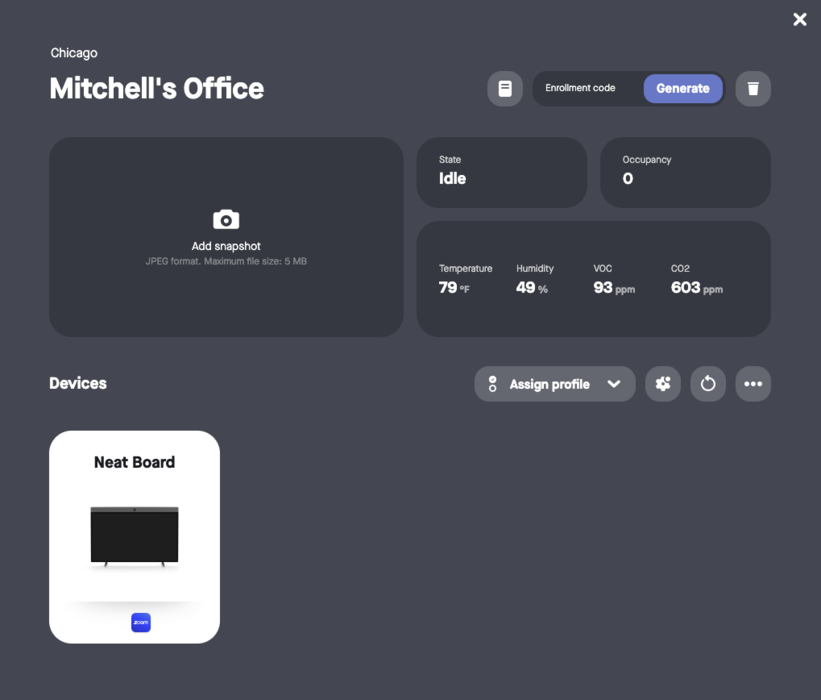Click the reboot devices circular arrow icon
The height and width of the screenshot is (700, 821).
coord(708,384)
